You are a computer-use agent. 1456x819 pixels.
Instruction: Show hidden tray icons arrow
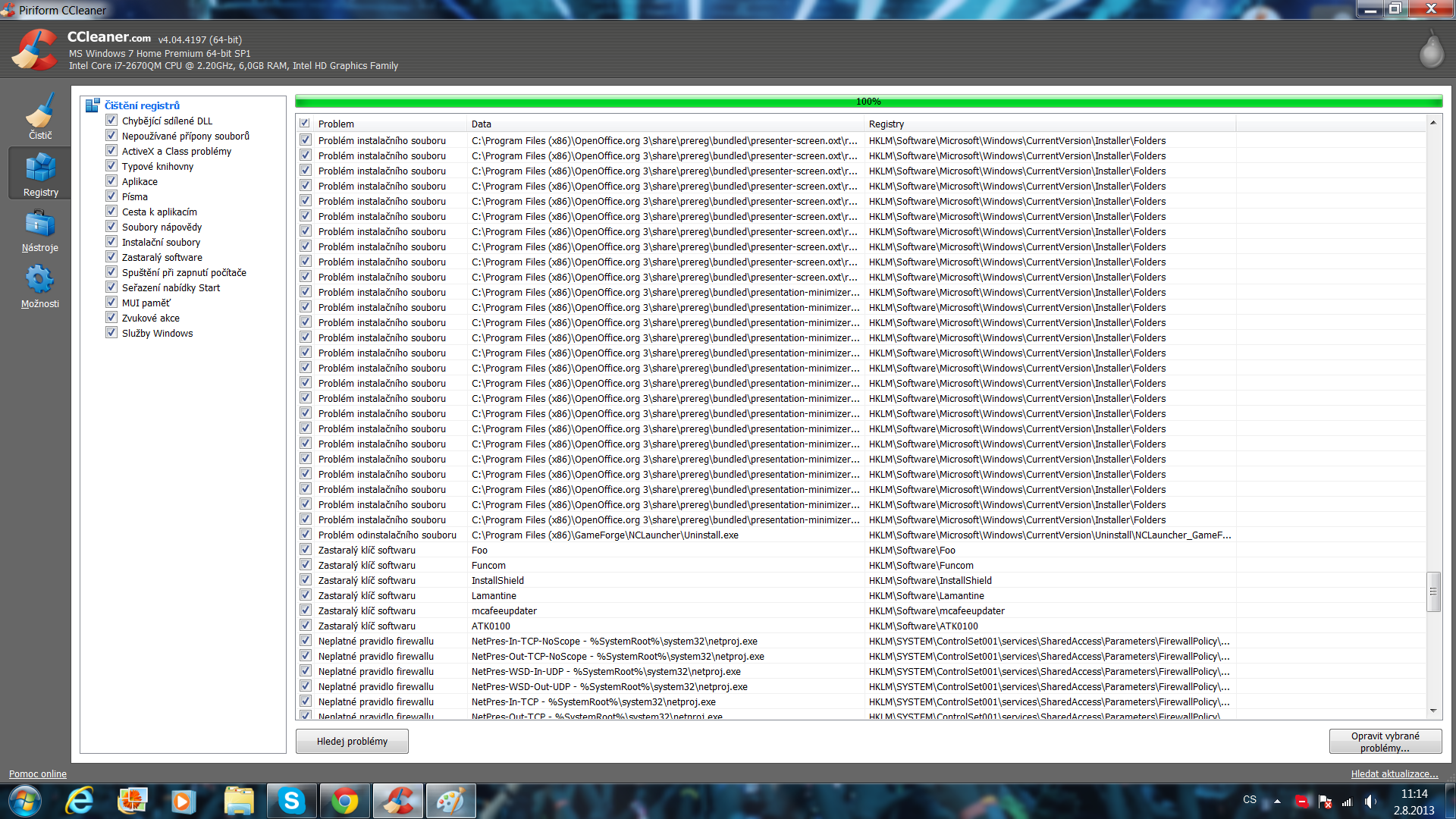[1277, 801]
